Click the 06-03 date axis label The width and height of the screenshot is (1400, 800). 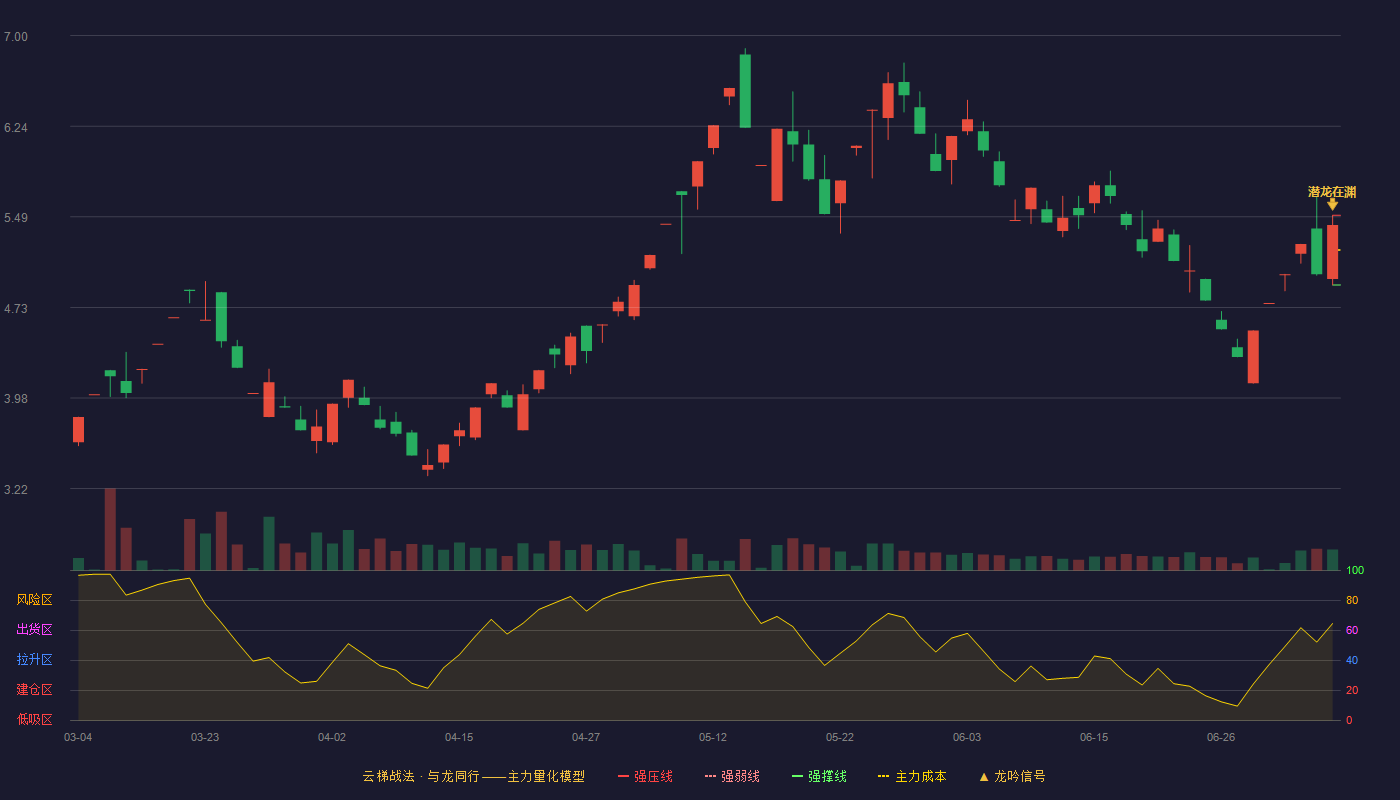[967, 737]
